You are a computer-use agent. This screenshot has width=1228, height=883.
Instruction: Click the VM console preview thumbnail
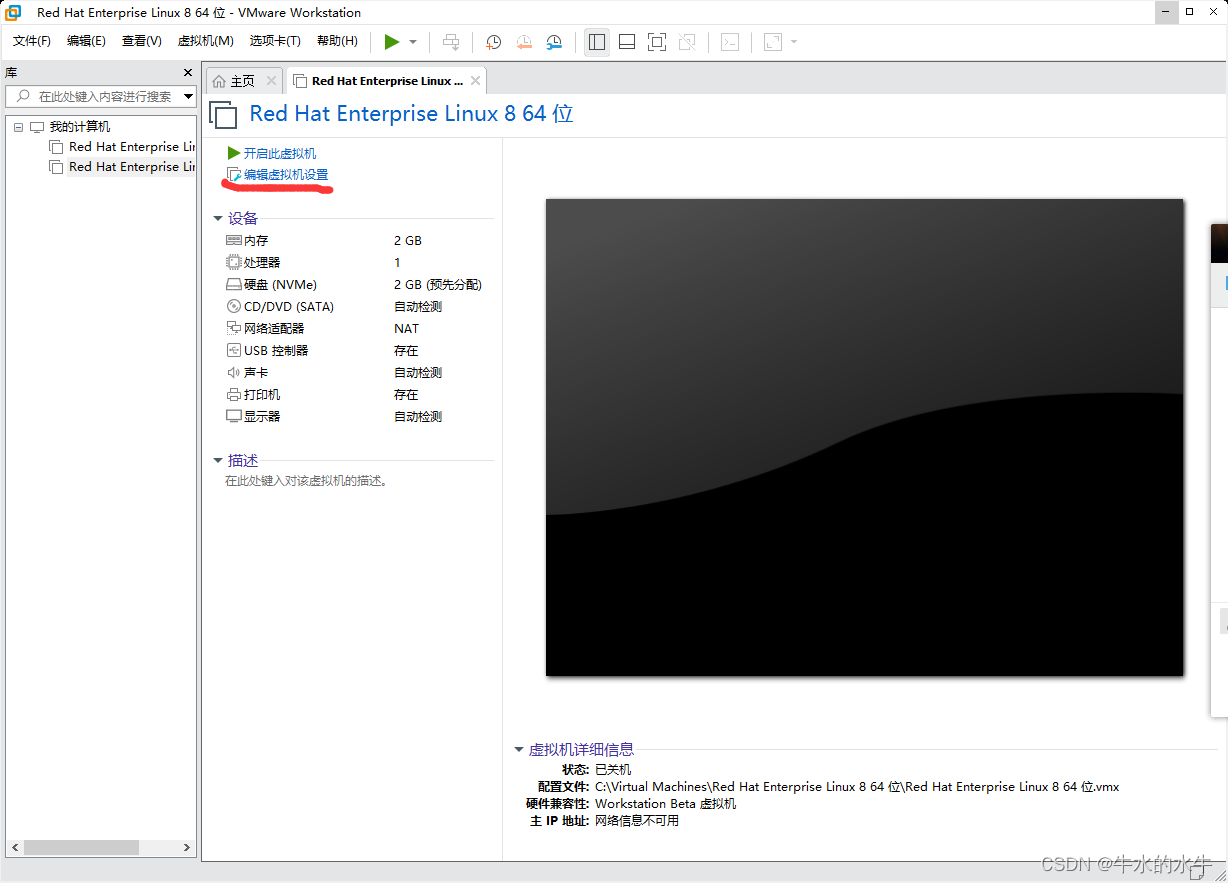[x=864, y=437]
